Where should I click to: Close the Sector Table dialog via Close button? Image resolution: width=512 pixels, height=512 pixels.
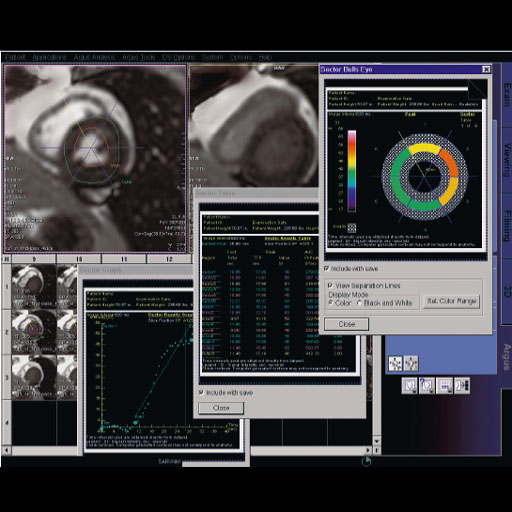click(x=221, y=408)
